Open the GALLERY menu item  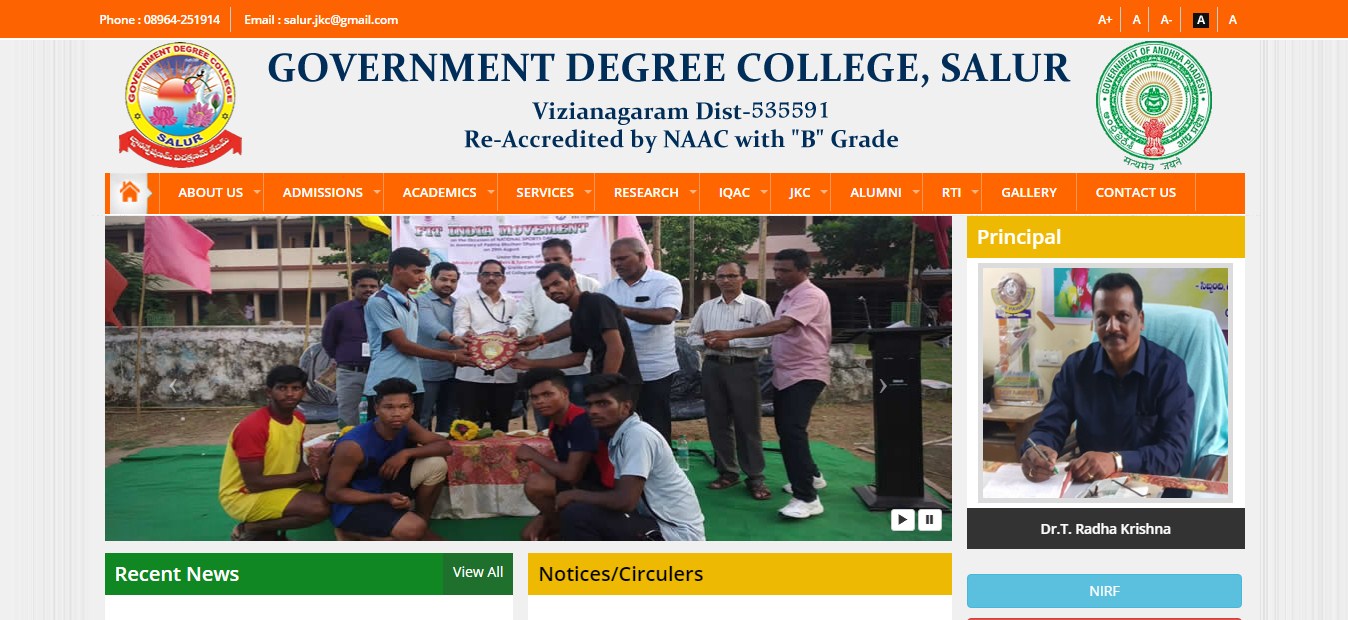1029,192
